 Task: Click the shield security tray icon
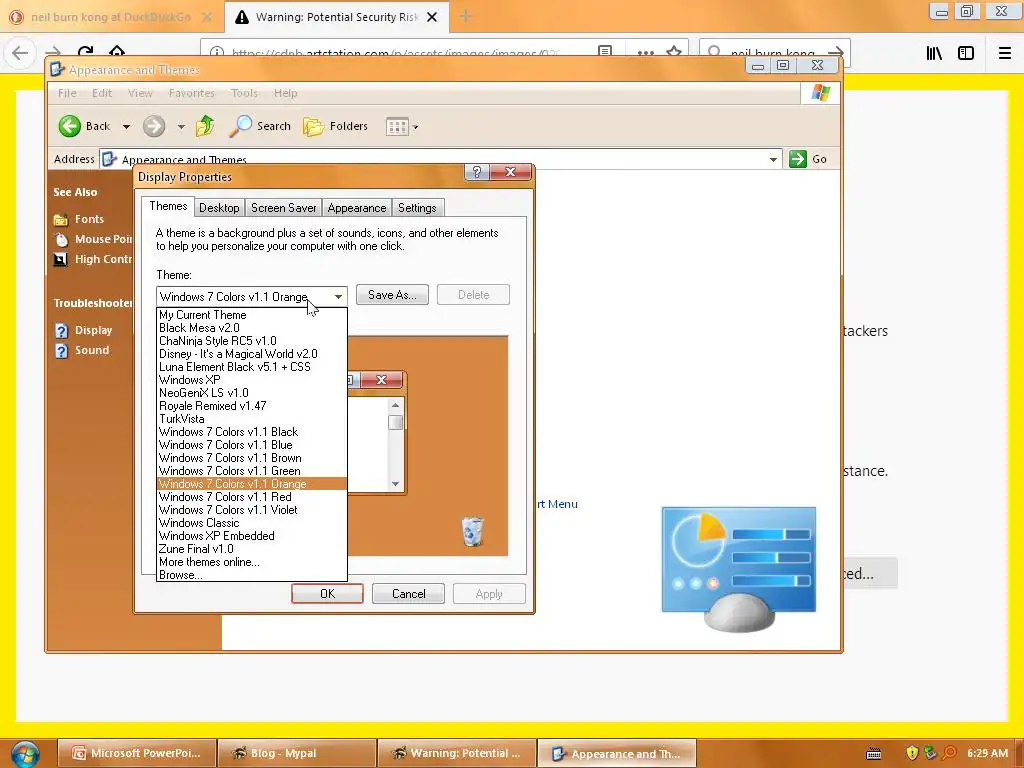[x=912, y=753]
